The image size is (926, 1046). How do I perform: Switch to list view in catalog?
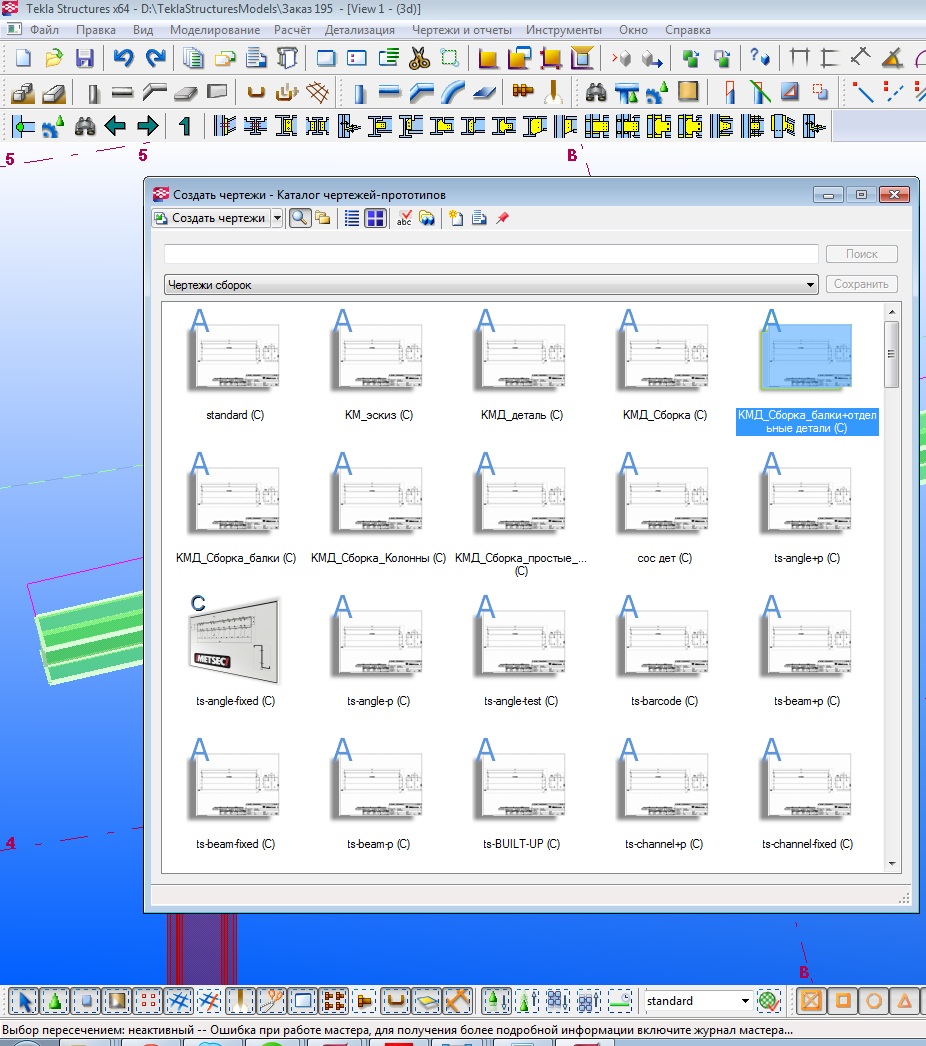(x=352, y=218)
